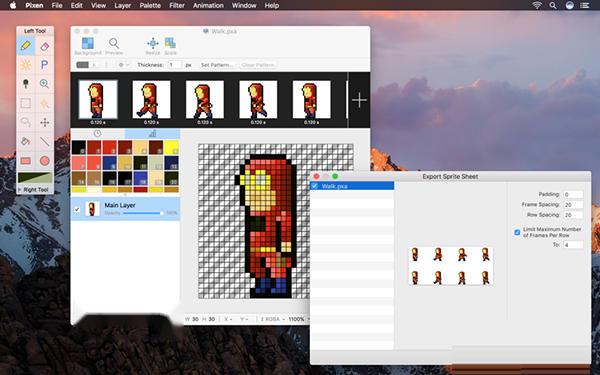
Task: Click the Clear Pattern button
Action: [258, 65]
